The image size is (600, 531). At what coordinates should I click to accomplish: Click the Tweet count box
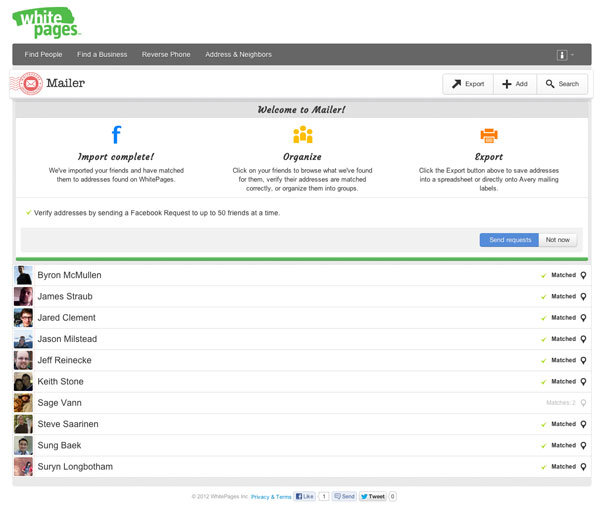click(392, 497)
